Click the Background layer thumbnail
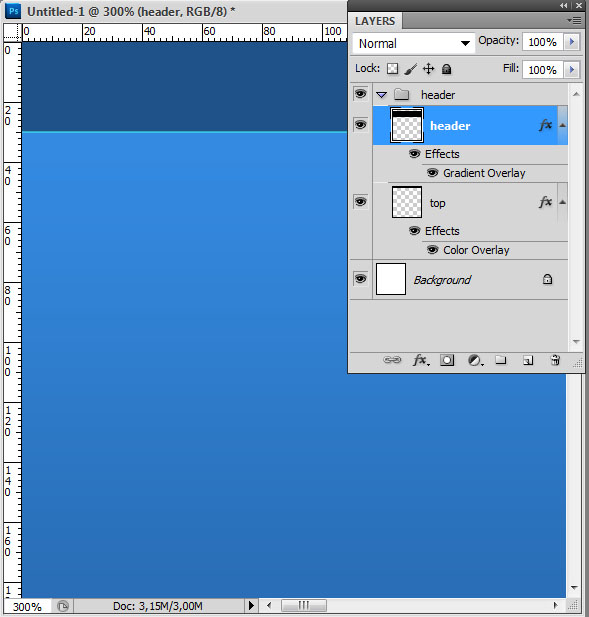This screenshot has width=589, height=617. (391, 279)
